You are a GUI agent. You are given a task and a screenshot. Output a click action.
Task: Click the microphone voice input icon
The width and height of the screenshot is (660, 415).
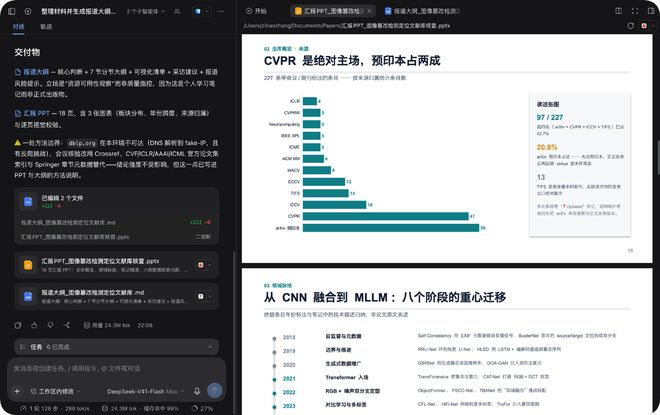(197, 391)
